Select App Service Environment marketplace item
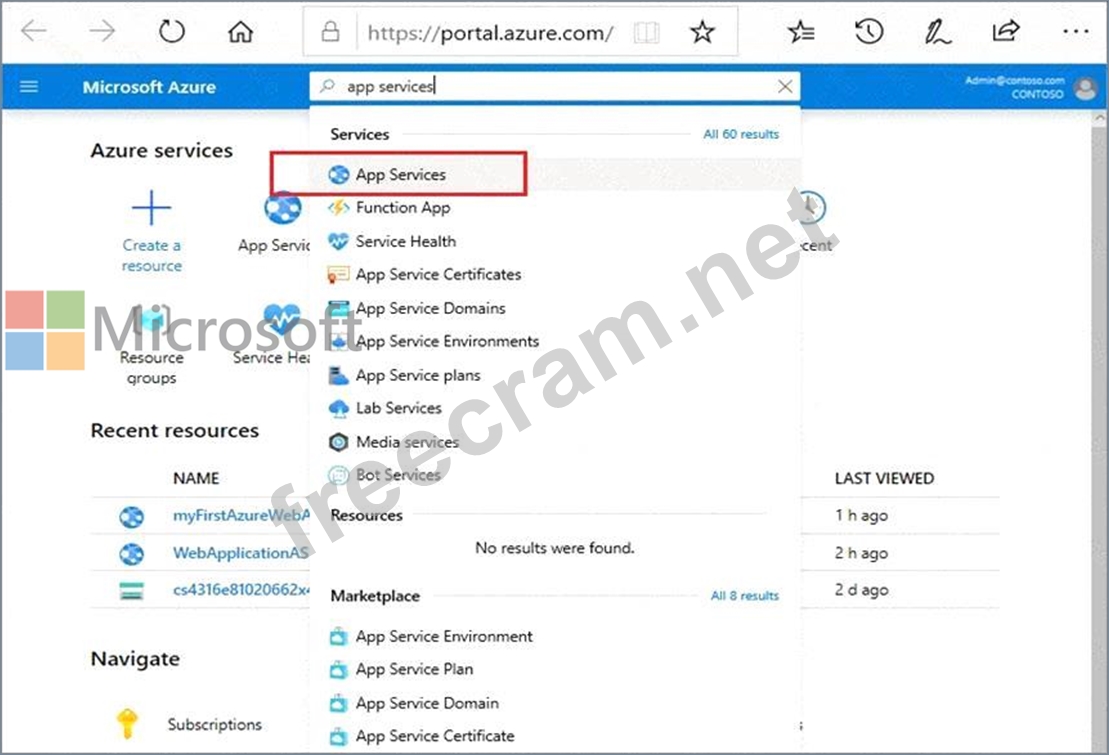This screenshot has width=1109, height=755. [x=443, y=636]
